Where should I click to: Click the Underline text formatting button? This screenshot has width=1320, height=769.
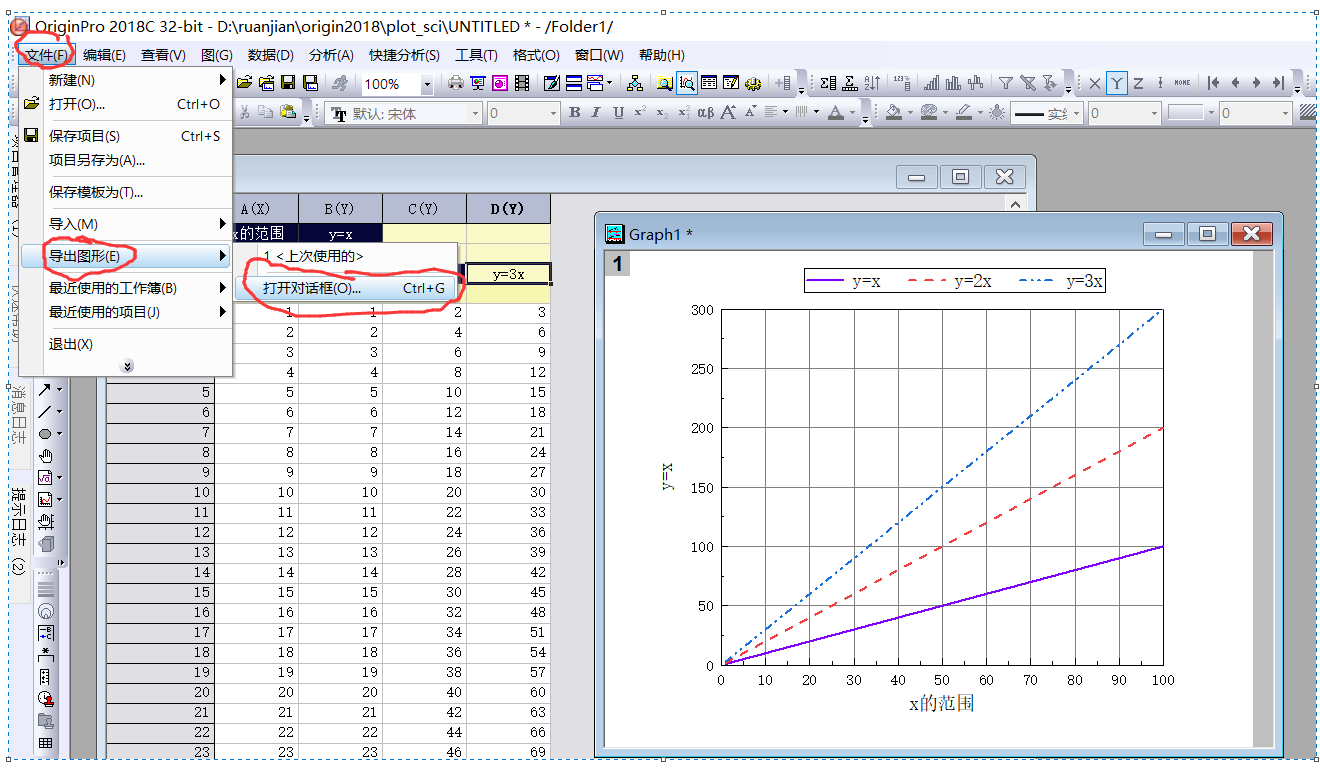[618, 113]
